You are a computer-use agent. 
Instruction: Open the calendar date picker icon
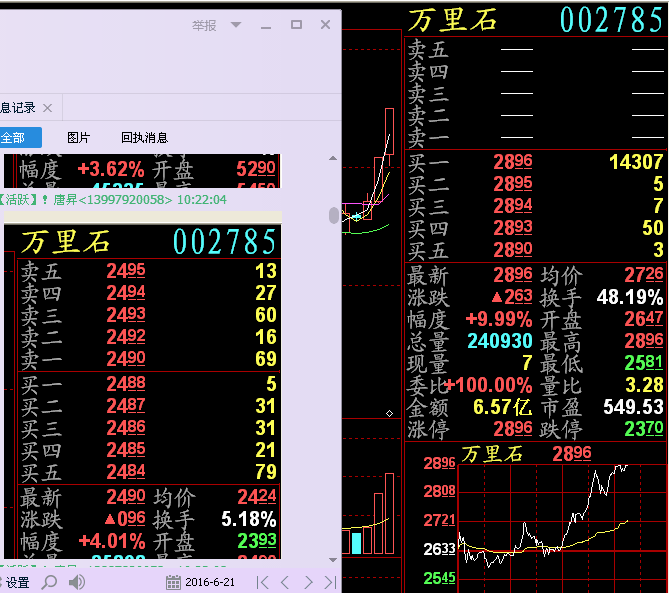click(173, 582)
